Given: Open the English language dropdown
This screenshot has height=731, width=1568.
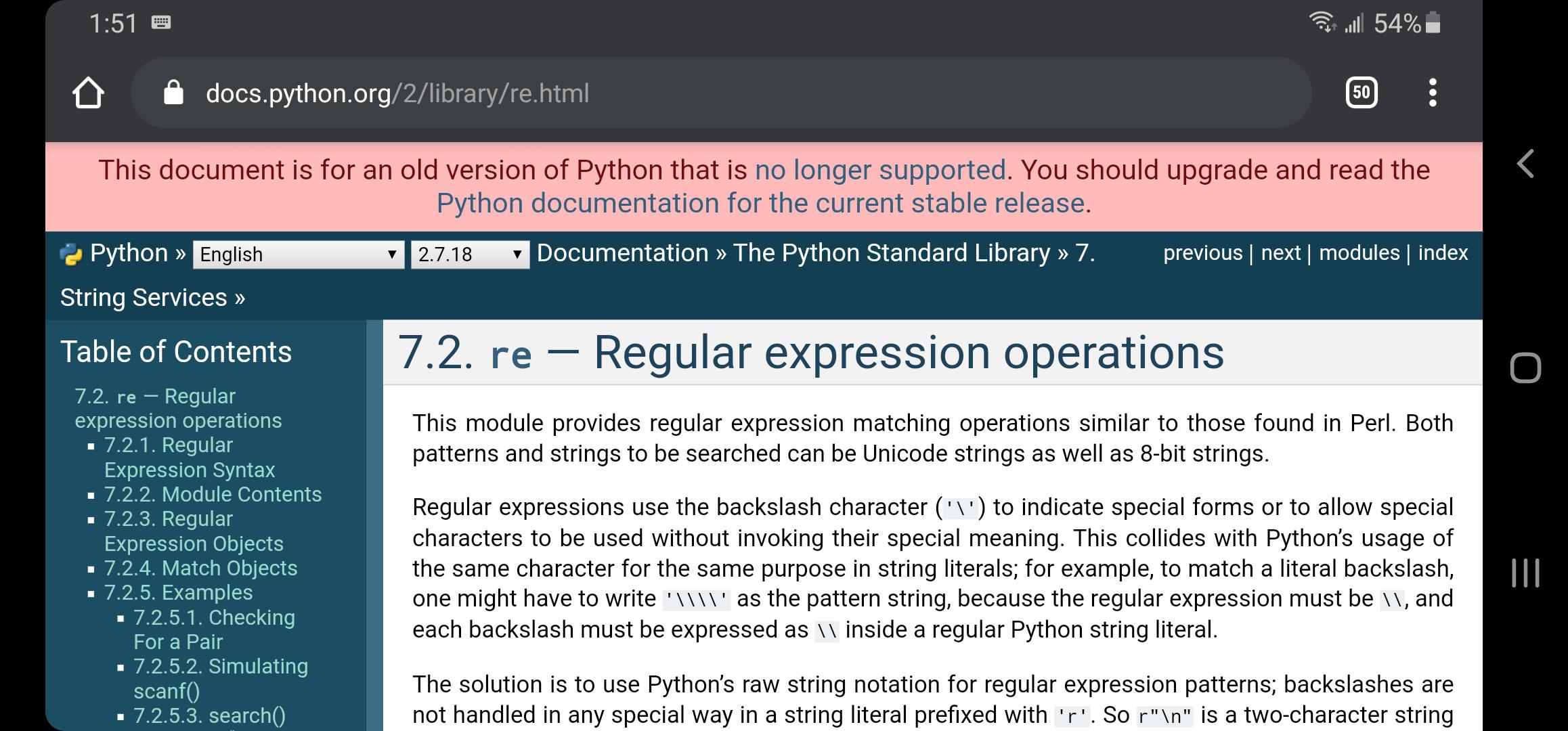Looking at the screenshot, I should (x=298, y=254).
